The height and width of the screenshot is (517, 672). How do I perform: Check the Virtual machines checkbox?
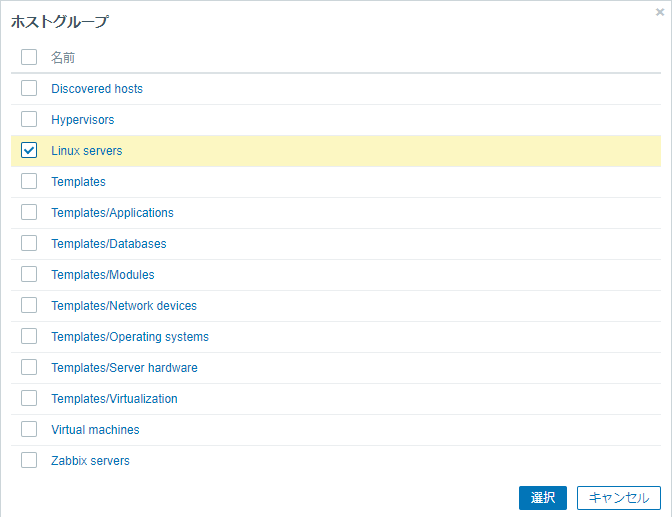(29, 429)
